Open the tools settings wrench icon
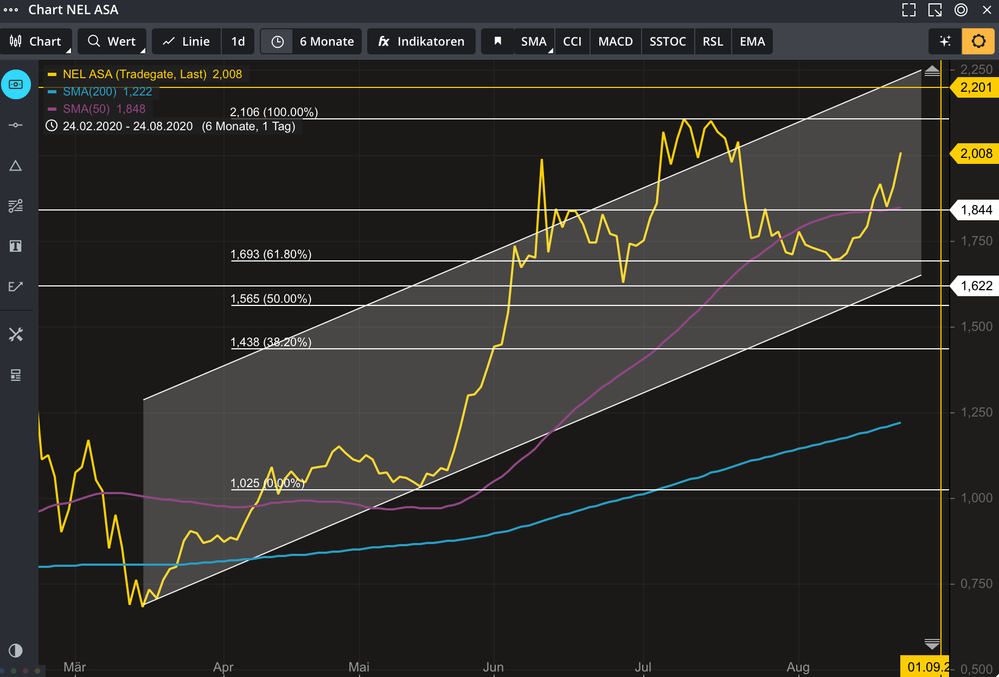This screenshot has width=999, height=677. 15,334
